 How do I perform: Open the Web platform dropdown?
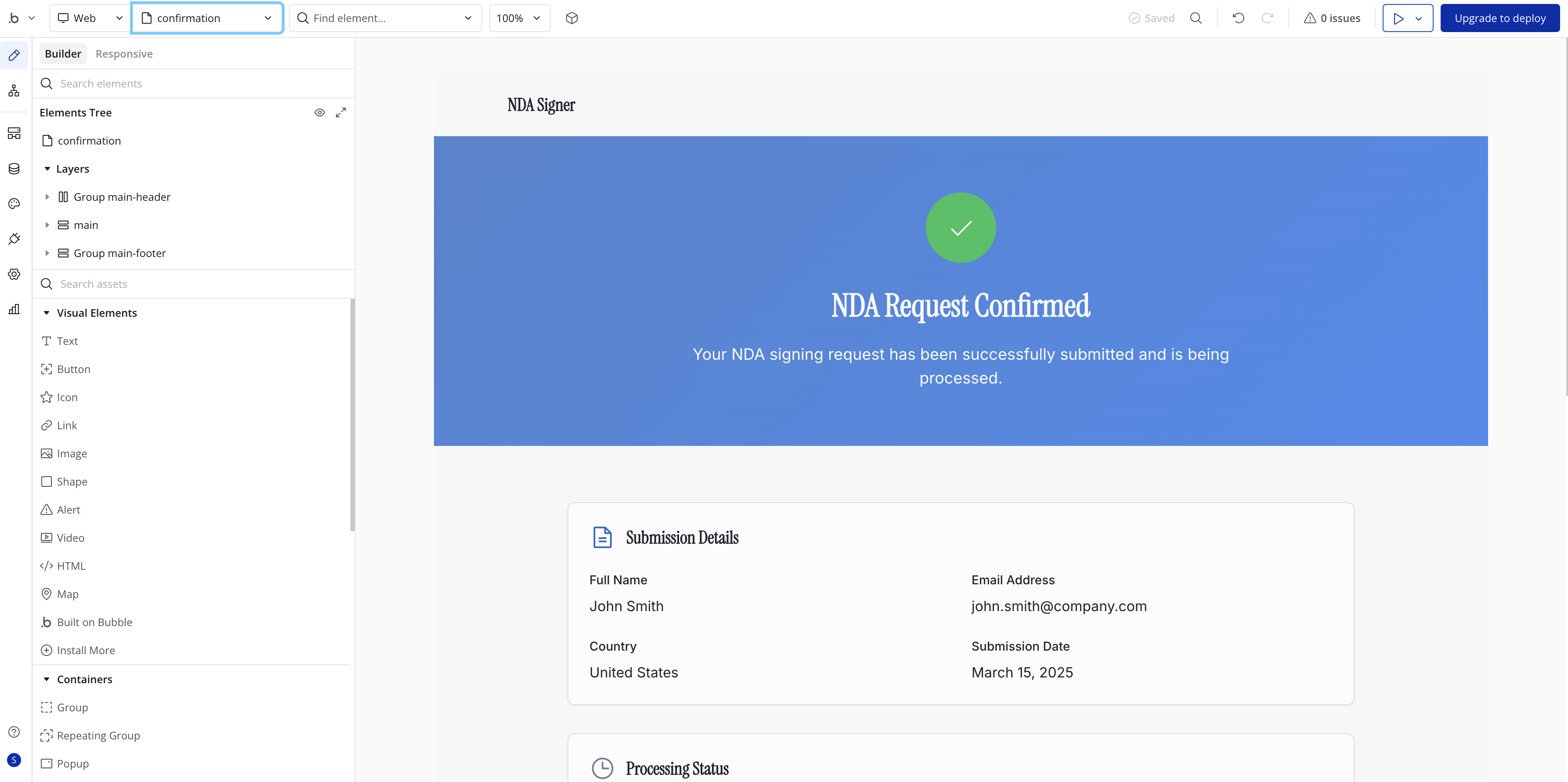pyautogui.click(x=90, y=18)
